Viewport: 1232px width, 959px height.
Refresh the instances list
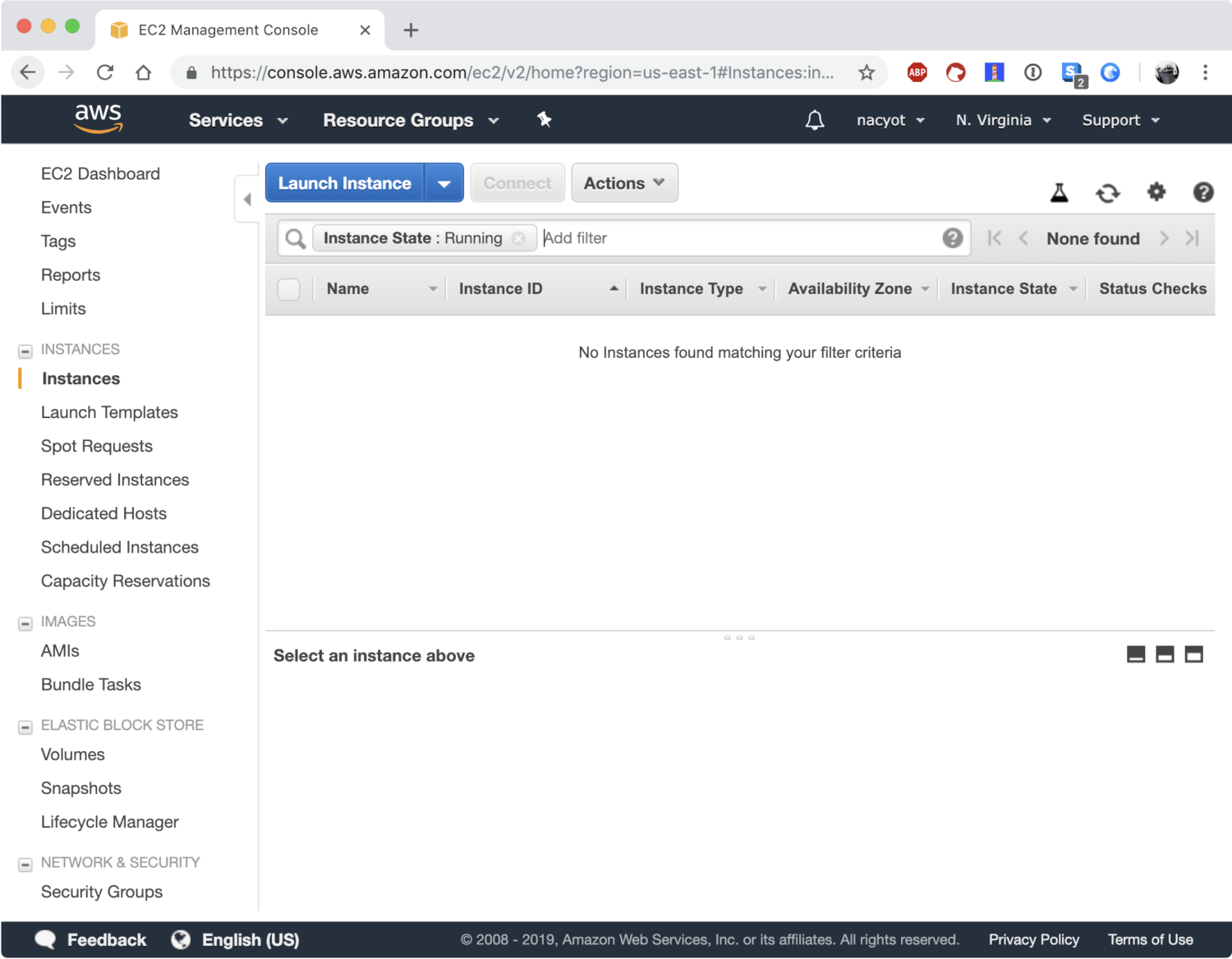(x=1108, y=193)
